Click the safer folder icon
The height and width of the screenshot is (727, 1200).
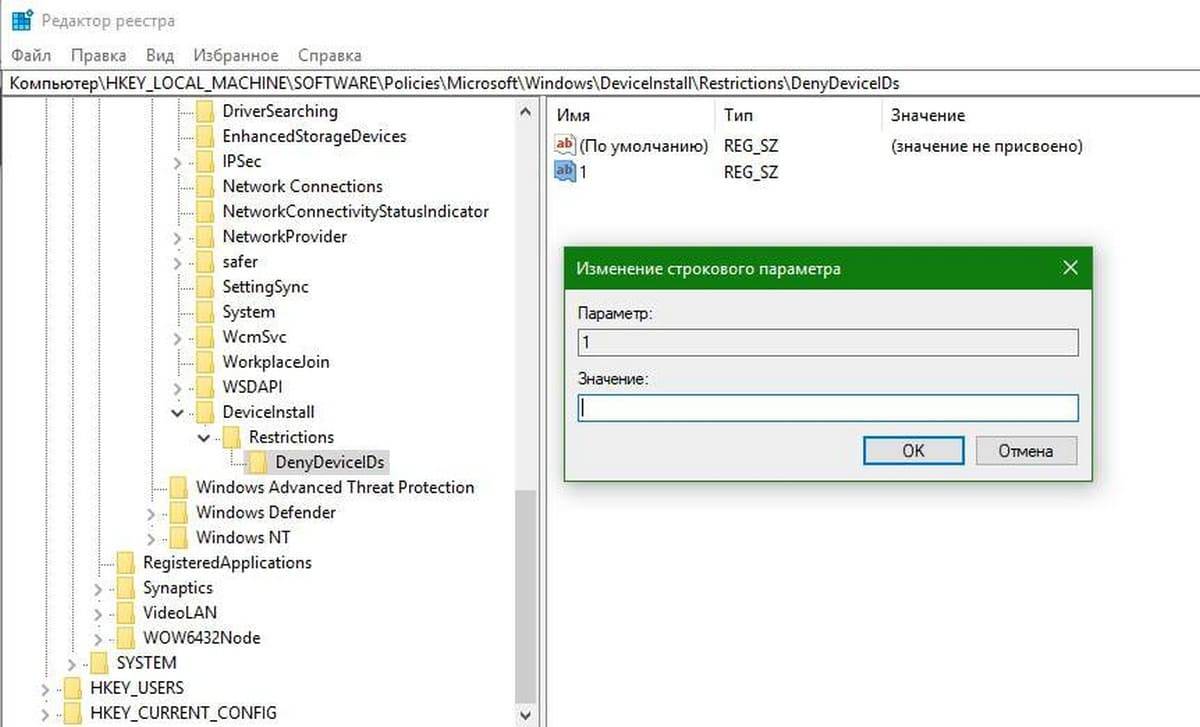coord(205,261)
